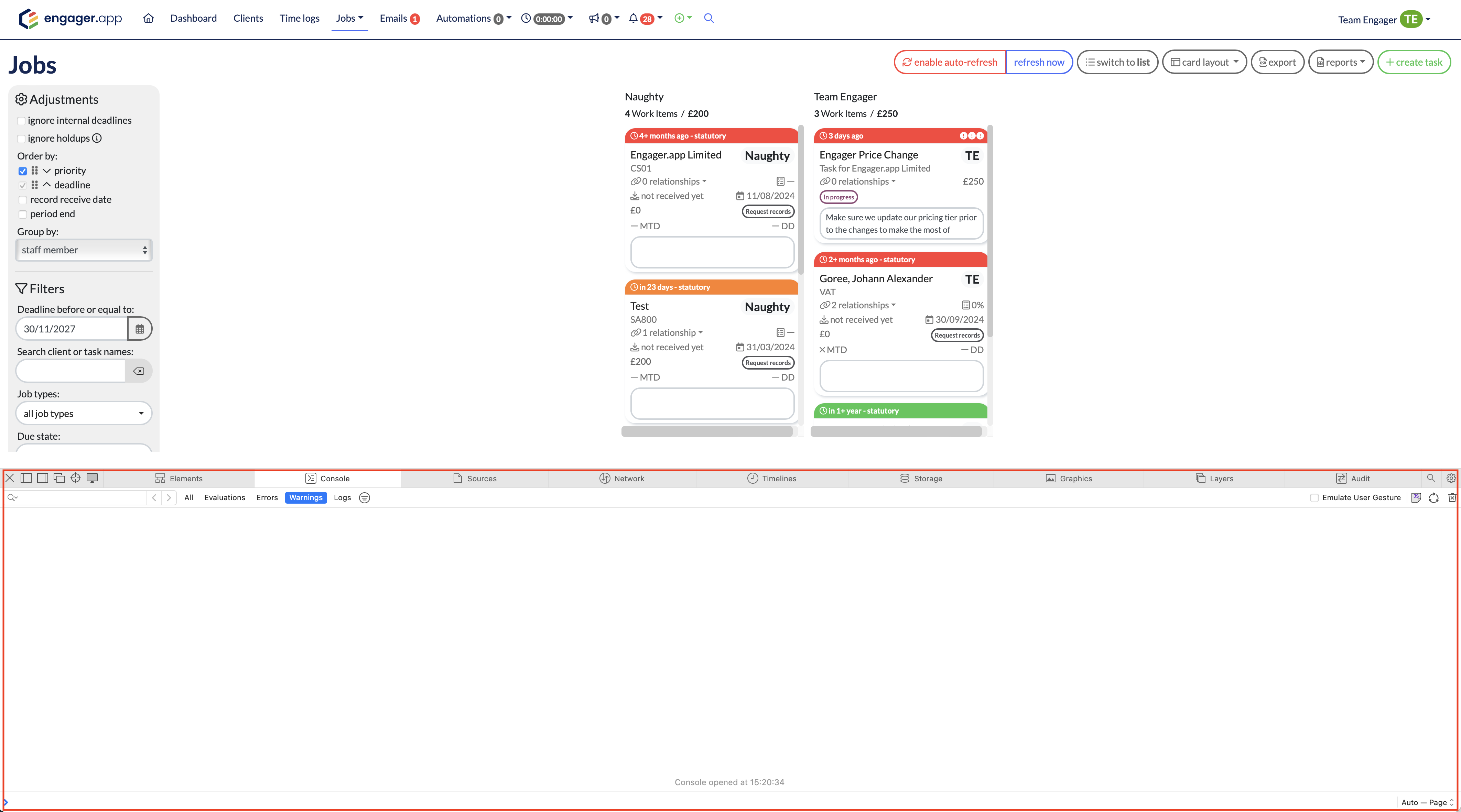Dock Web Inspector to the left side
The height and width of the screenshot is (812, 1461).
(26, 478)
